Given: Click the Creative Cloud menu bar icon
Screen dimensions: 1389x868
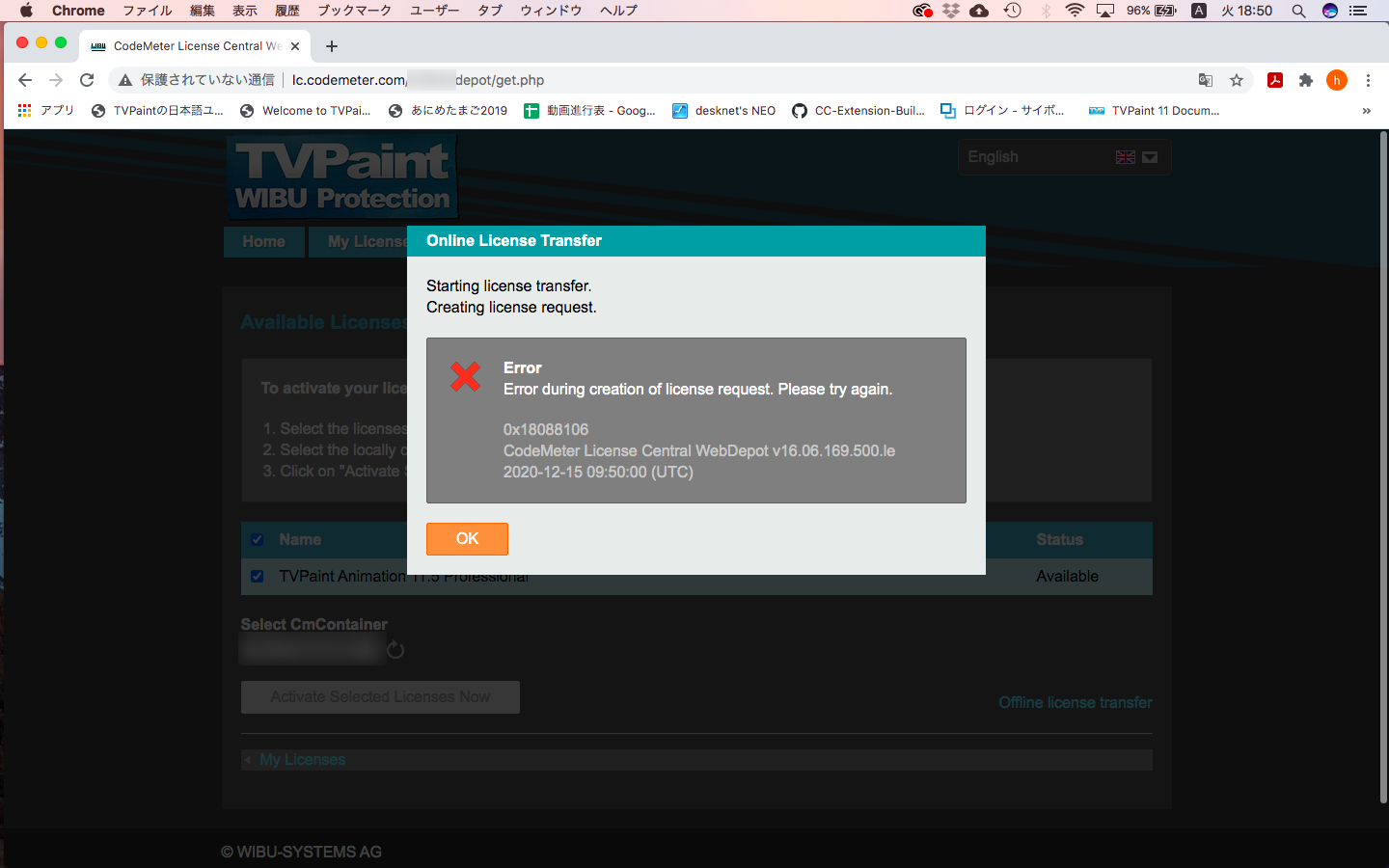Looking at the screenshot, I should tap(922, 11).
